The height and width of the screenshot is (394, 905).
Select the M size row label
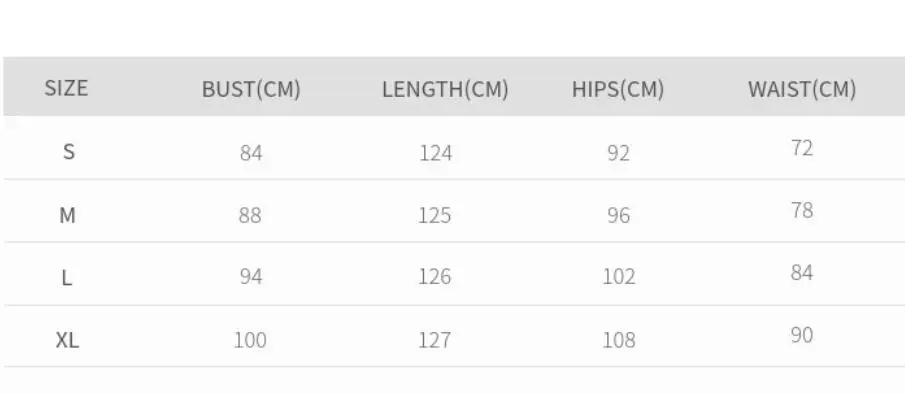(x=68, y=215)
